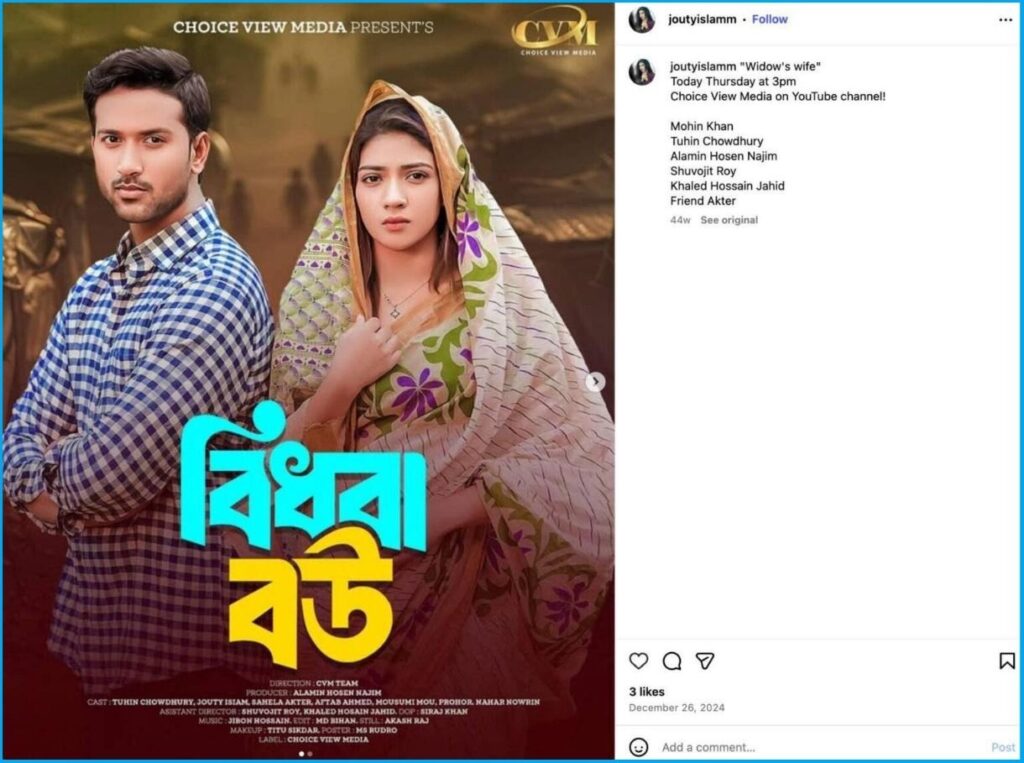Viewport: 1024px width, 763px height.
Task: Open joutyislamm username in post header
Action: [x=702, y=20]
